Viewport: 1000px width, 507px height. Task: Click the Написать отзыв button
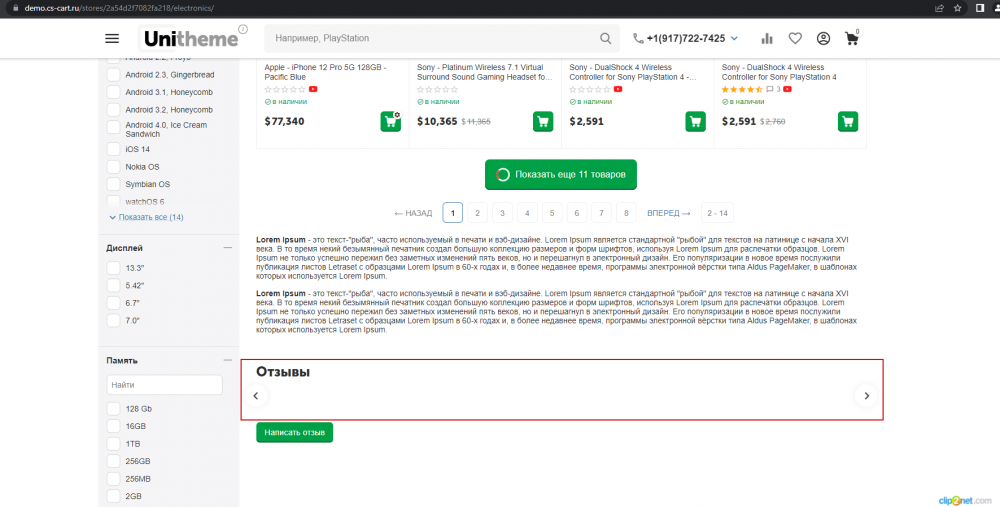click(294, 432)
